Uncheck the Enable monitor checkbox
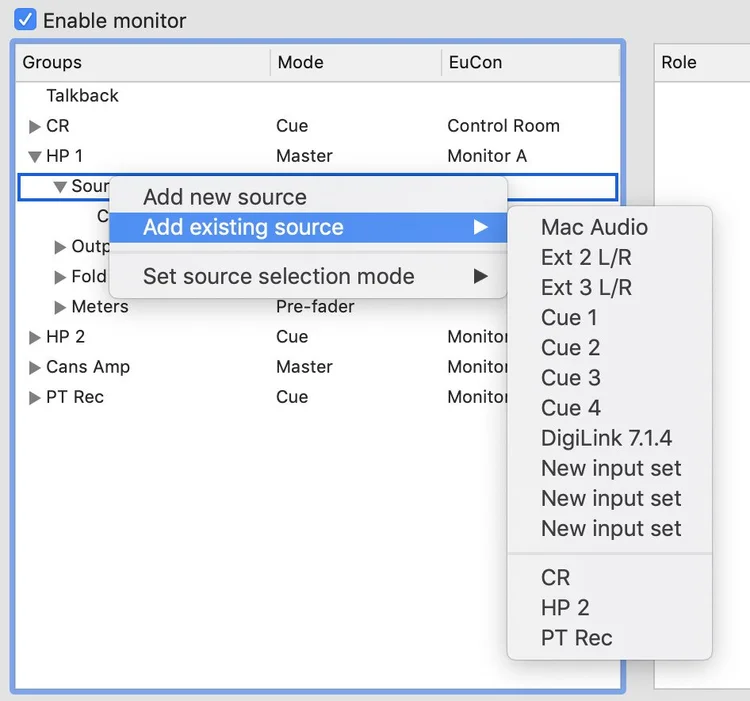This screenshot has width=750, height=701. tap(25, 20)
